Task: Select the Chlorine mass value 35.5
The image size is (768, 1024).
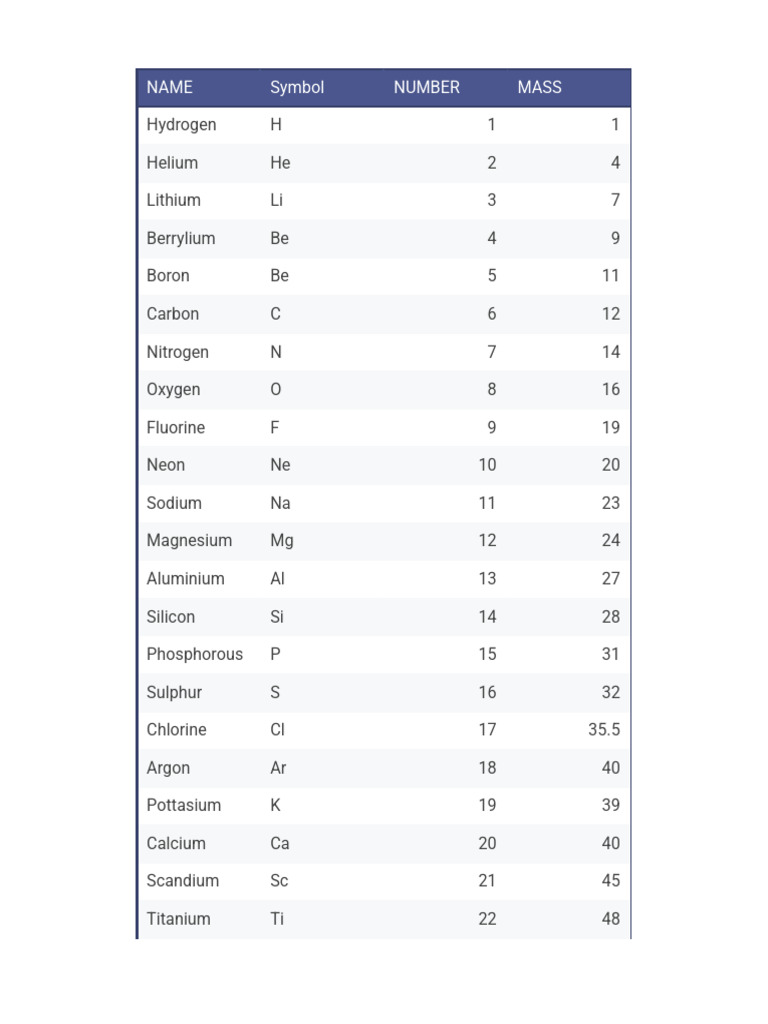Action: click(603, 729)
